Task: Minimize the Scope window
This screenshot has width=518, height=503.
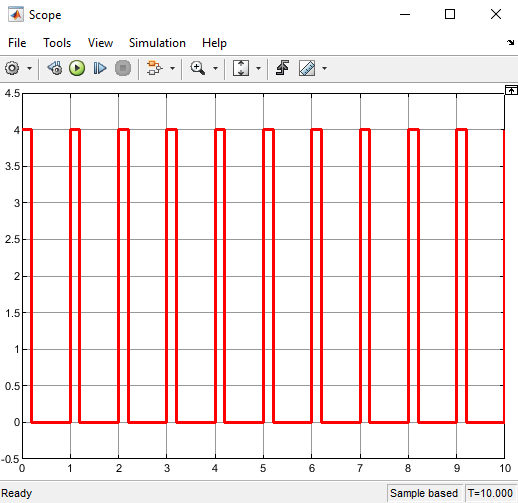Action: tap(405, 14)
